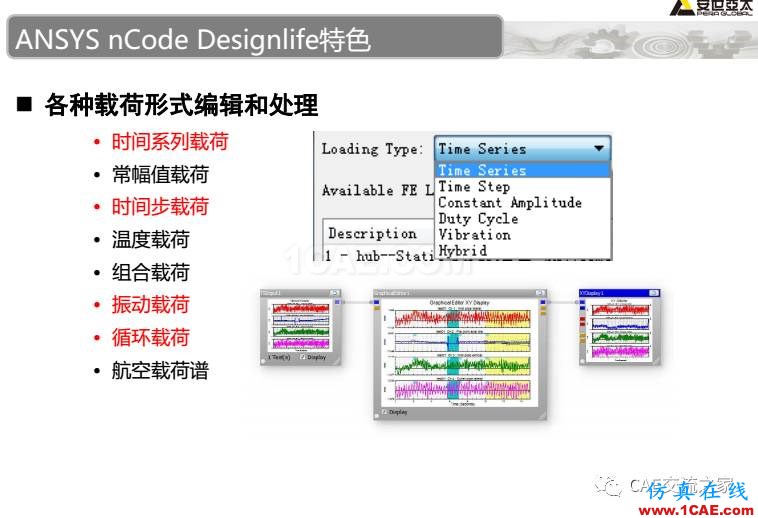Click the www.1CAE.com link
This screenshot has width=758, height=518.
tap(696, 510)
